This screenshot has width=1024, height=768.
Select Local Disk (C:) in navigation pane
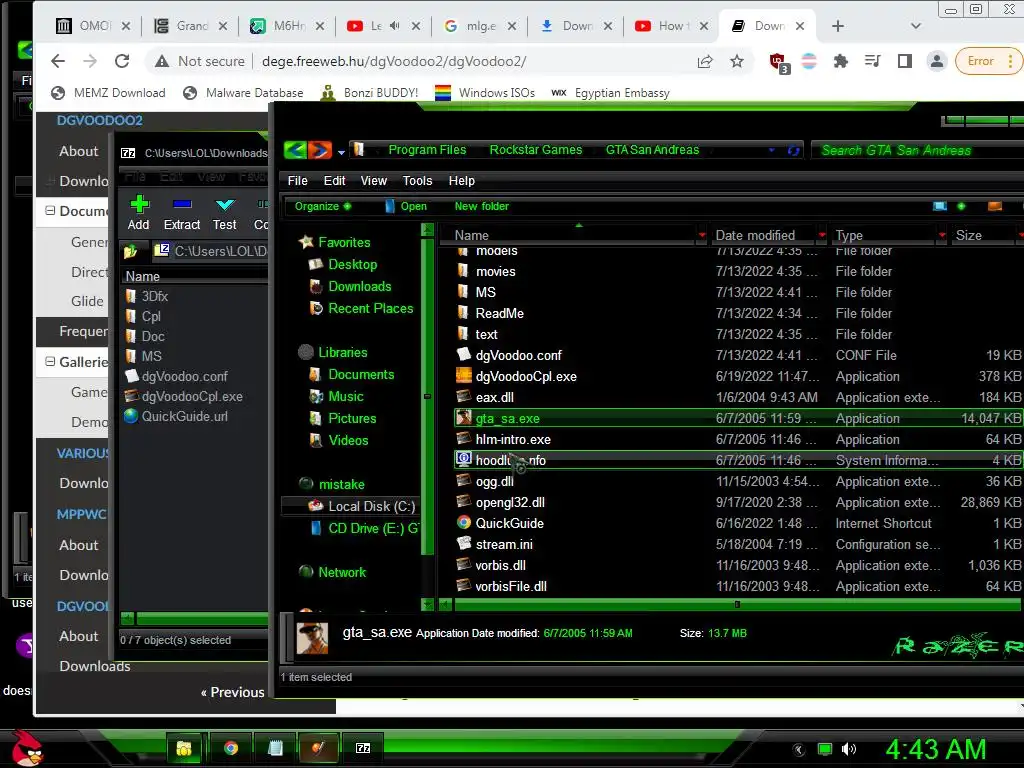coord(371,507)
